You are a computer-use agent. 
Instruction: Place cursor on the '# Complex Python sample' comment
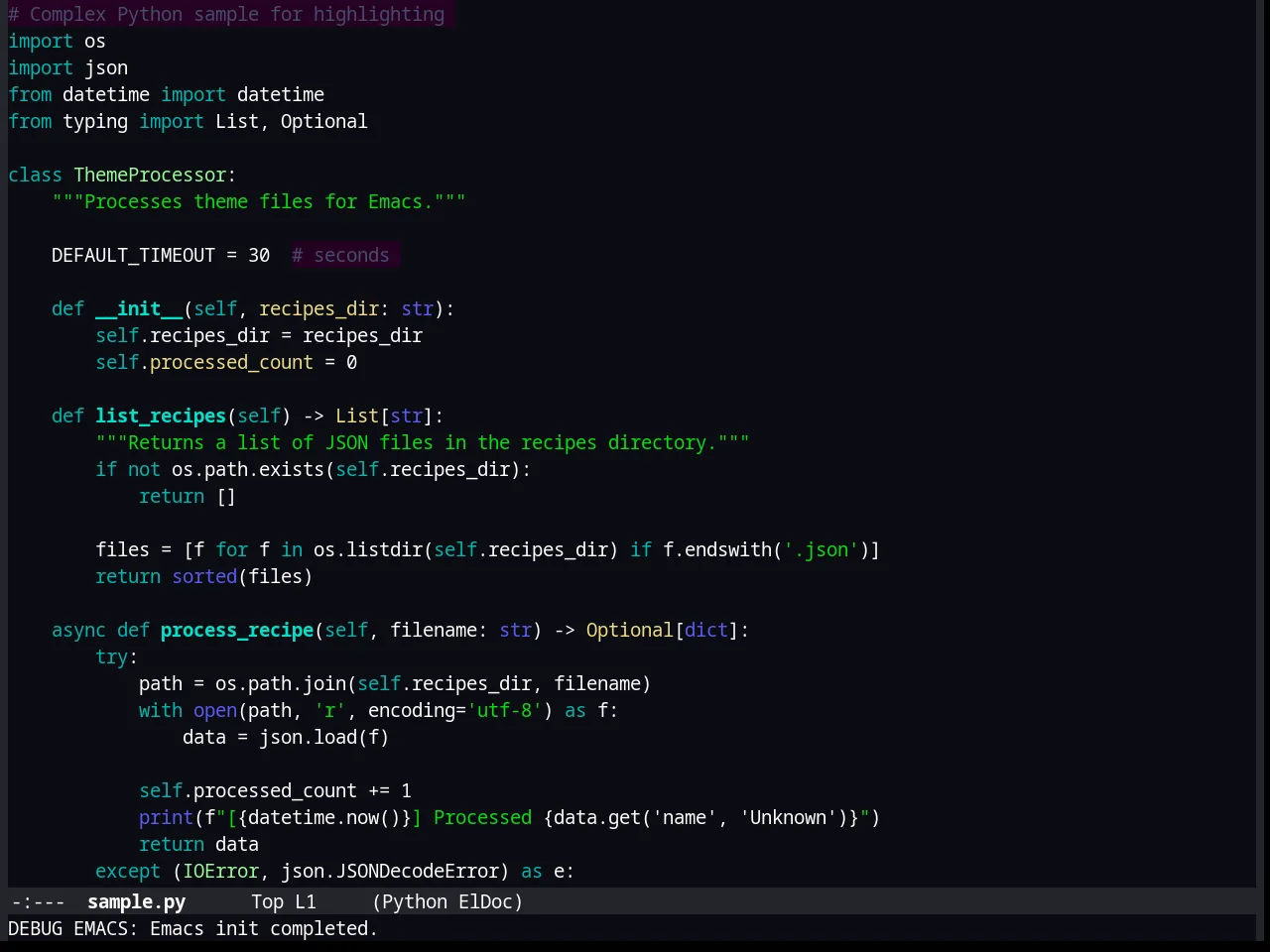[226, 14]
